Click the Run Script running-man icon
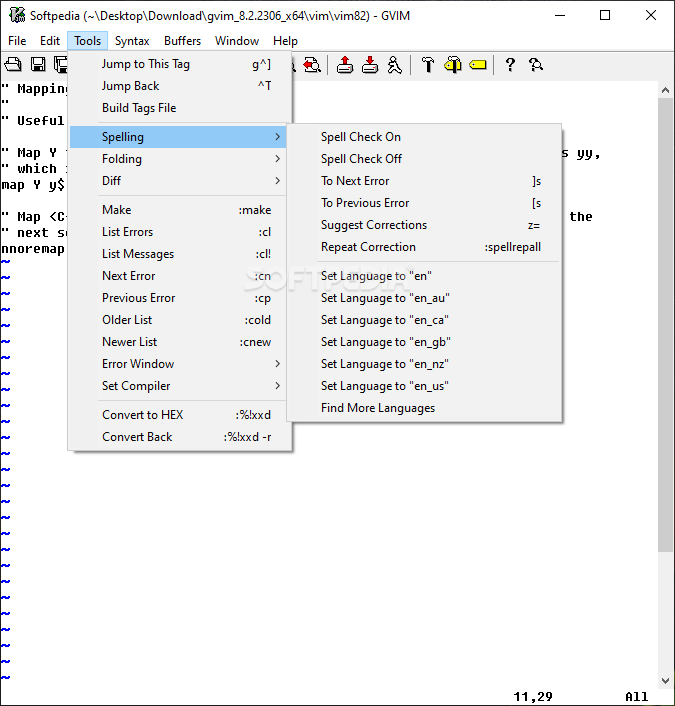The image size is (675, 706). [x=394, y=65]
